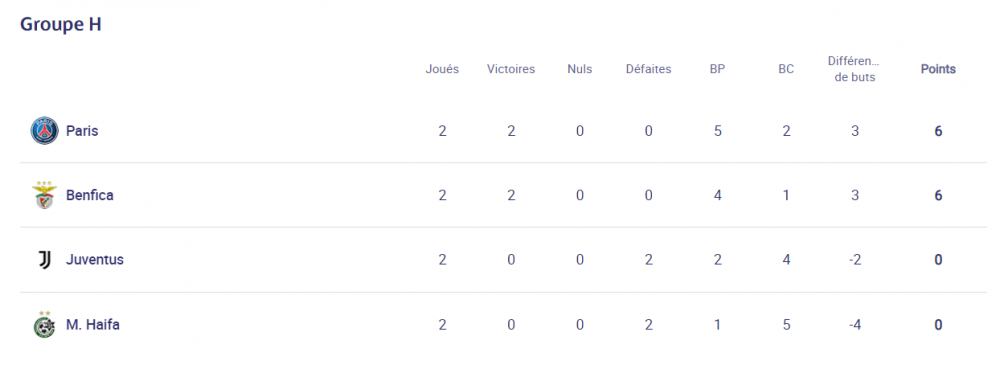Click Juventus's goal difference value -2
The width and height of the screenshot is (1000, 369).
pyautogui.click(x=855, y=260)
